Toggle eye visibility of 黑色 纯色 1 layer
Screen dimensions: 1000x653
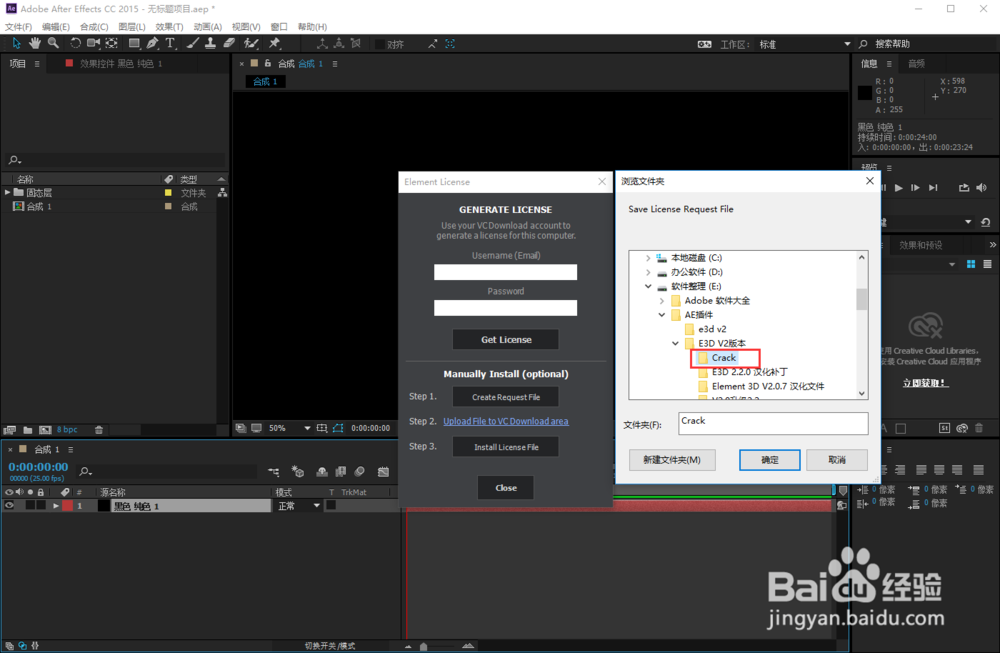tap(9, 506)
